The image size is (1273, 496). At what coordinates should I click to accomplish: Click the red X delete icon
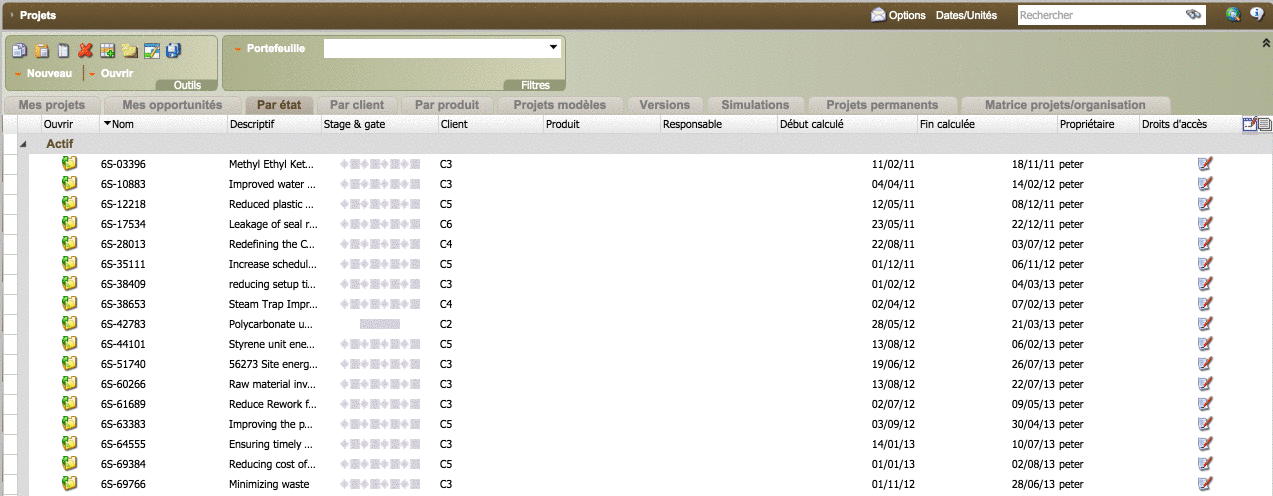(85, 51)
